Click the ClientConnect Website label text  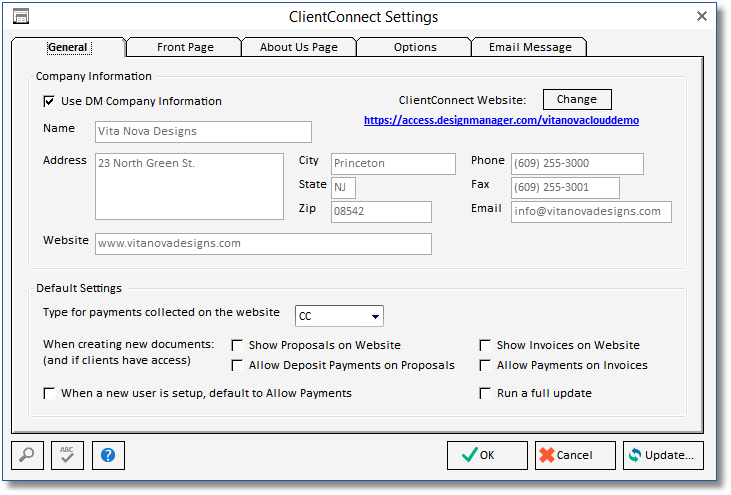pyautogui.click(x=462, y=100)
